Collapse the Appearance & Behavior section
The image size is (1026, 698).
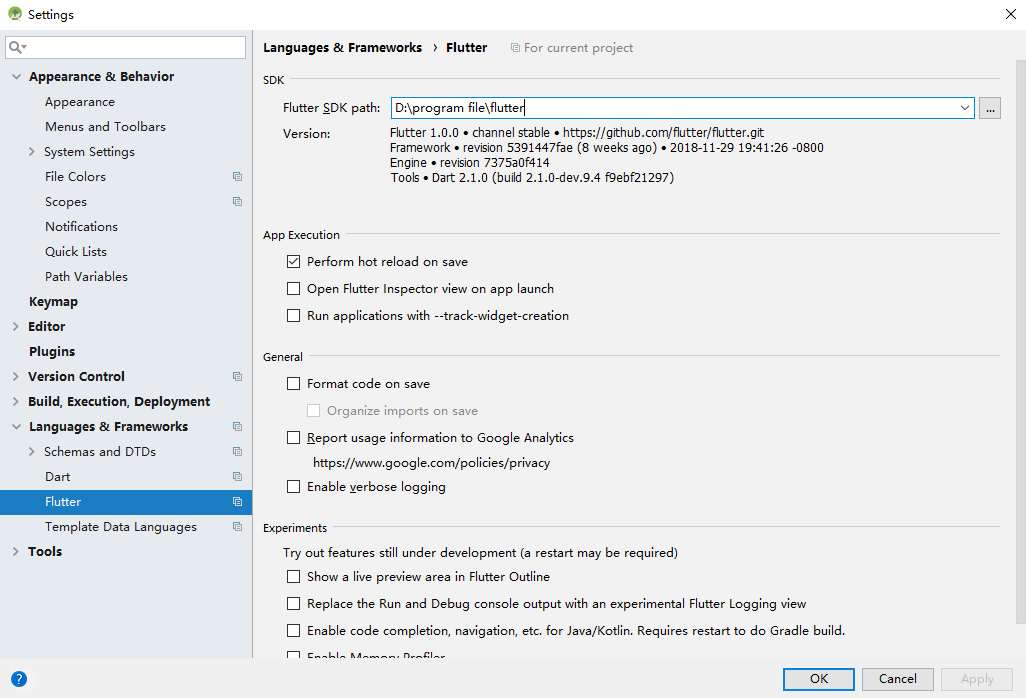(x=16, y=77)
